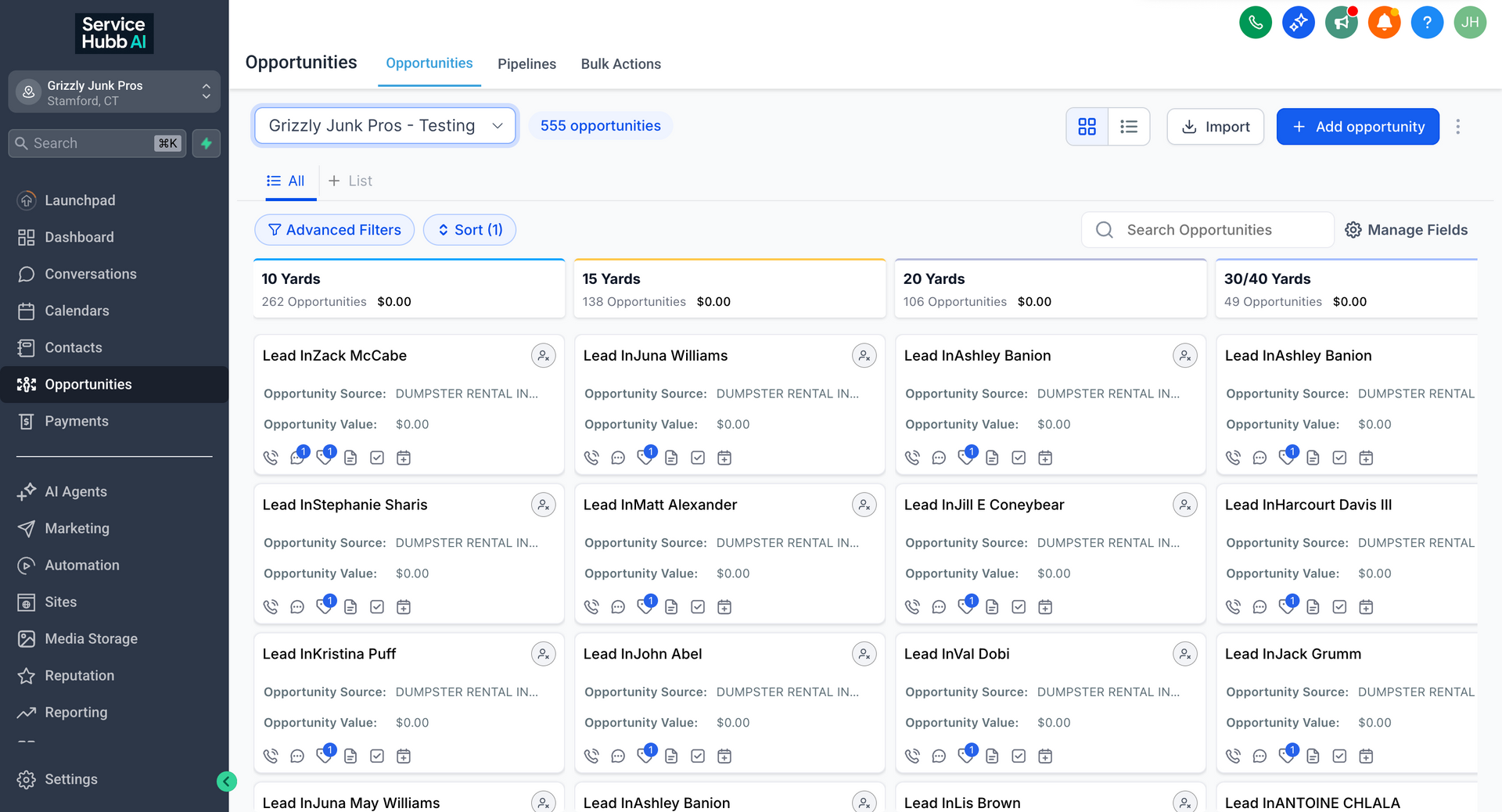
Task: Open the orange notifications bell
Action: coord(1384,22)
